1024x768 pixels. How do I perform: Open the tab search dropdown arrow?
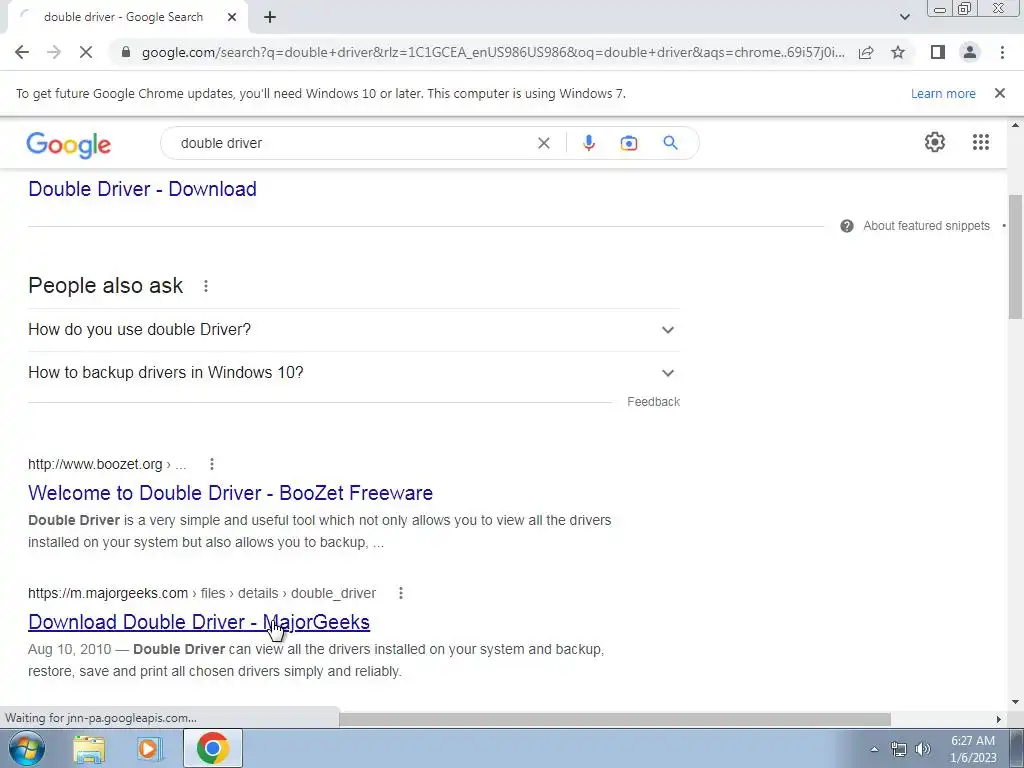pos(904,17)
